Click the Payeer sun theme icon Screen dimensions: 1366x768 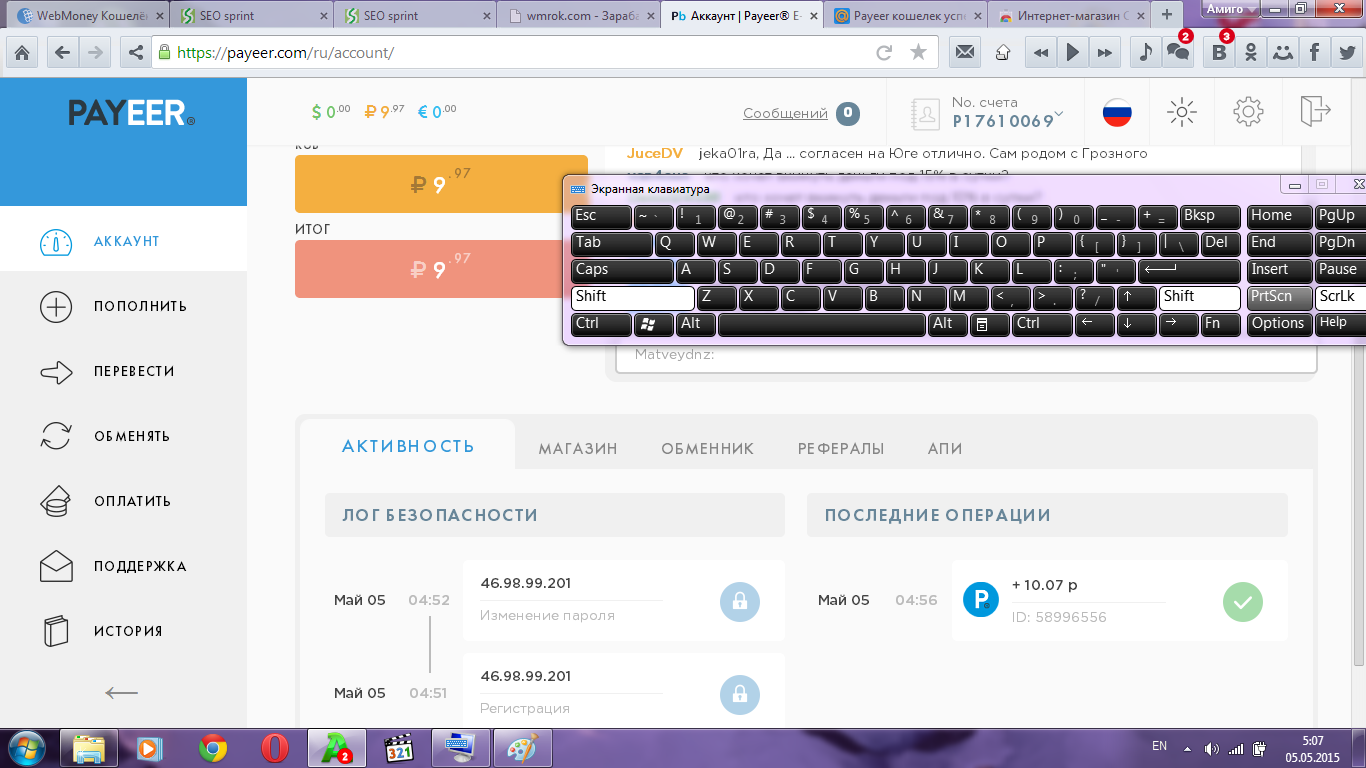(x=1182, y=112)
